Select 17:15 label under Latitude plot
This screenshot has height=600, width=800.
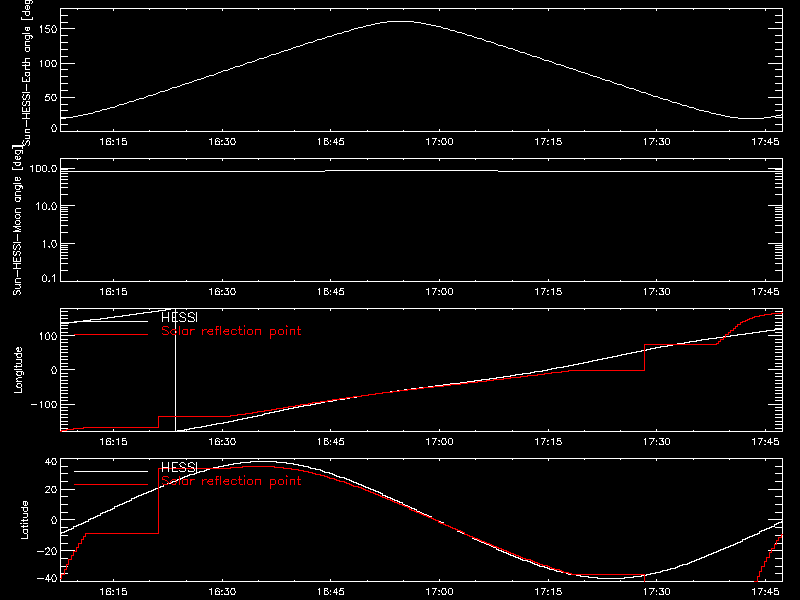(548, 591)
